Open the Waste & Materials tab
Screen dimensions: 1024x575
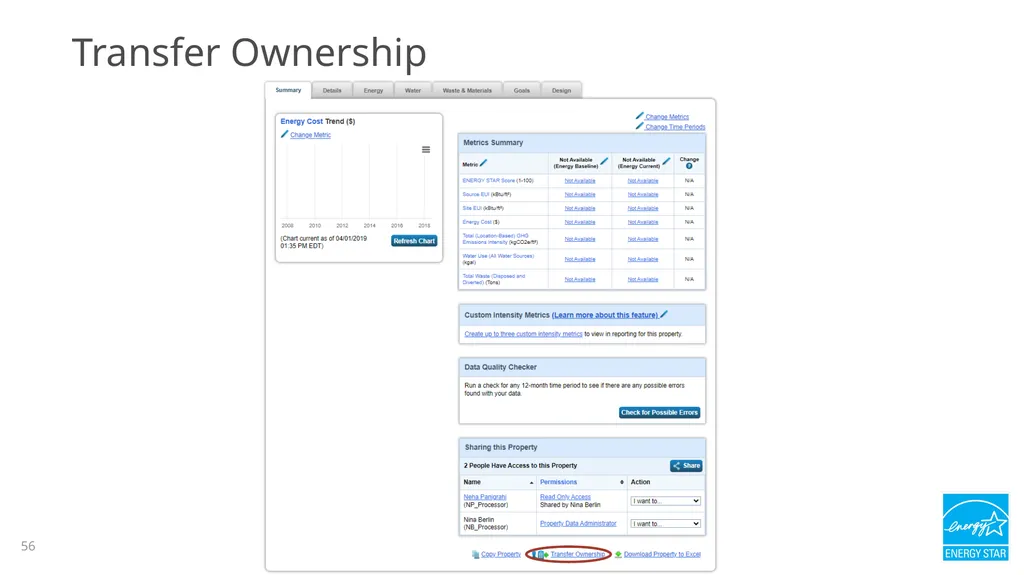click(x=467, y=91)
